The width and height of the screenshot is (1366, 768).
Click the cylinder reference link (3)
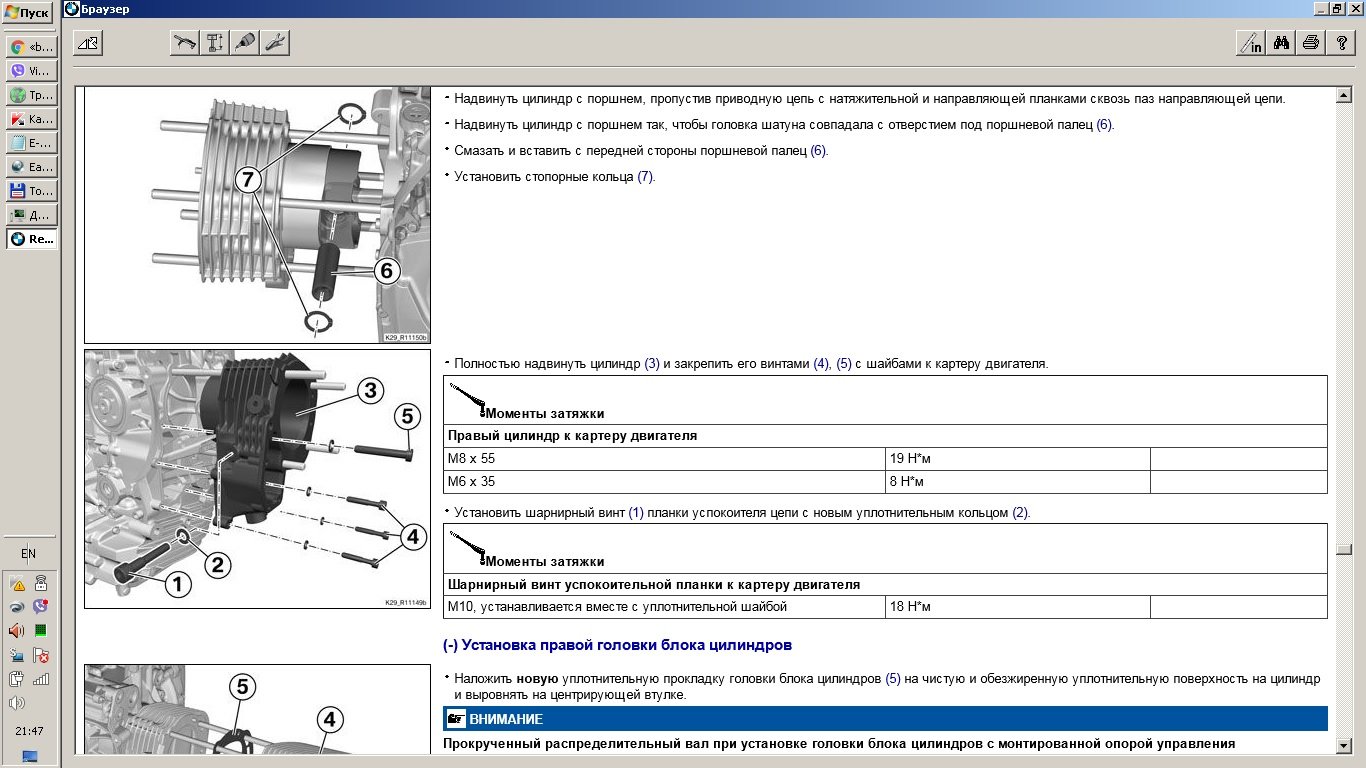pyautogui.click(x=651, y=364)
